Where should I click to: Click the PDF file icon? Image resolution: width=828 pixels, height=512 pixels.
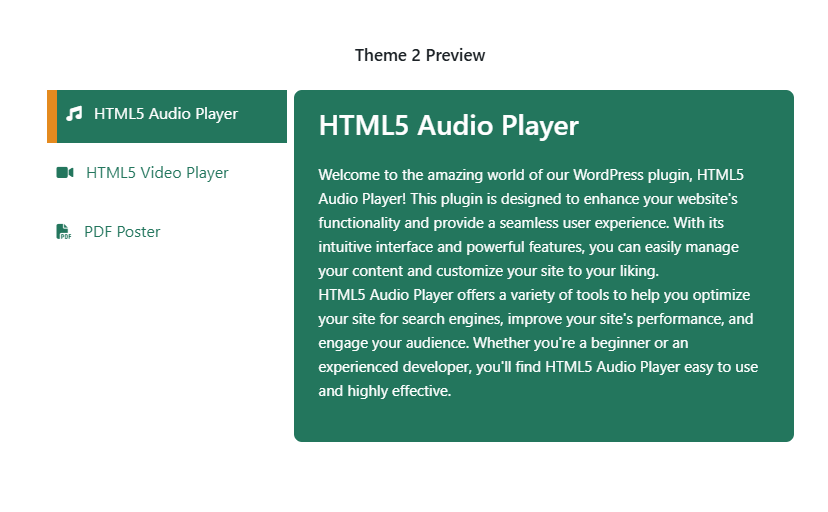tap(64, 232)
